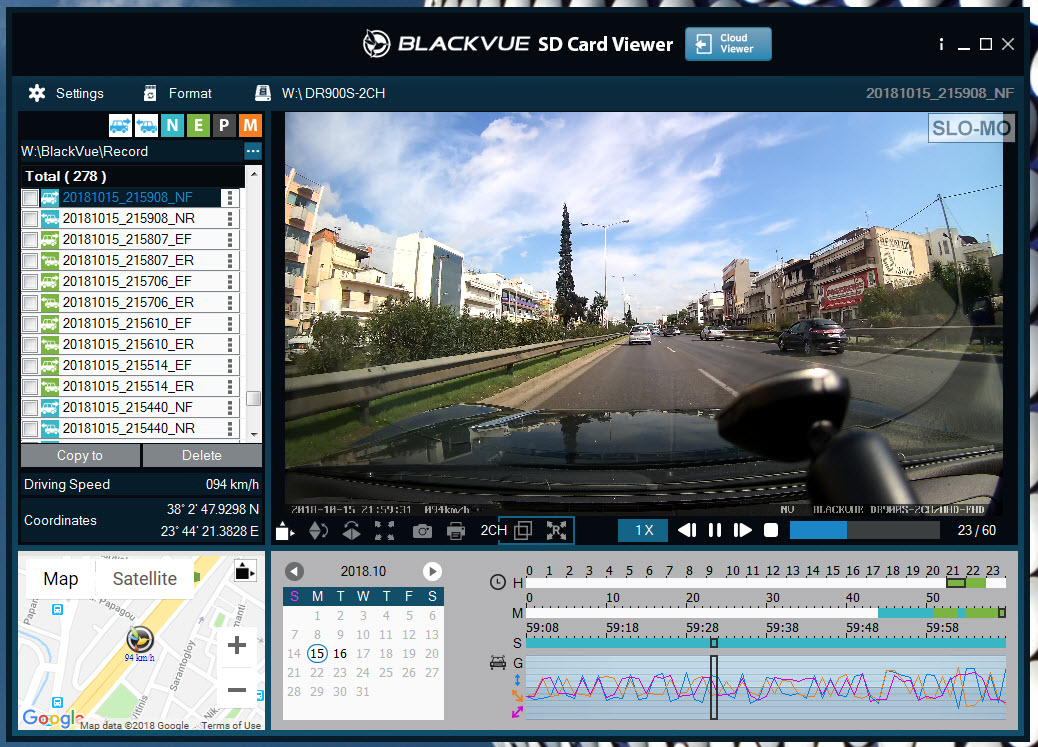The width and height of the screenshot is (1038, 747).
Task: Check the box for 20181015_215908_NR
Action: (30, 219)
